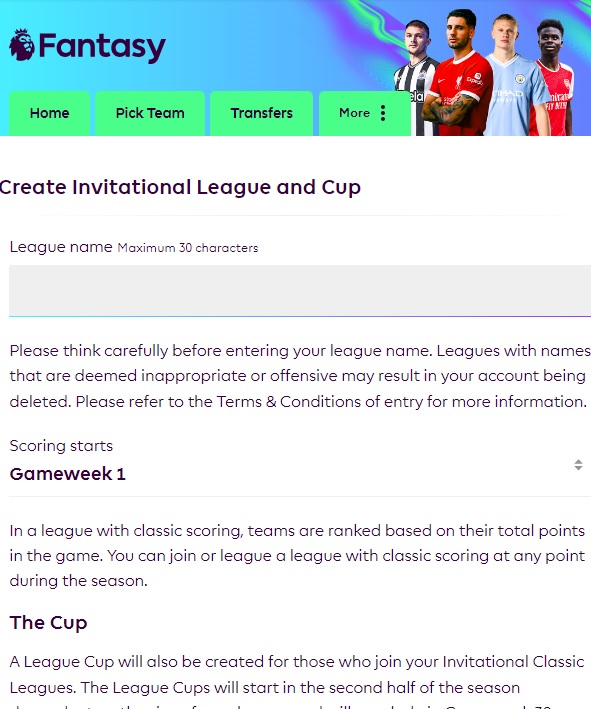This screenshot has height=709, width=591.
Task: Go to the Home tab
Action: click(x=49, y=113)
